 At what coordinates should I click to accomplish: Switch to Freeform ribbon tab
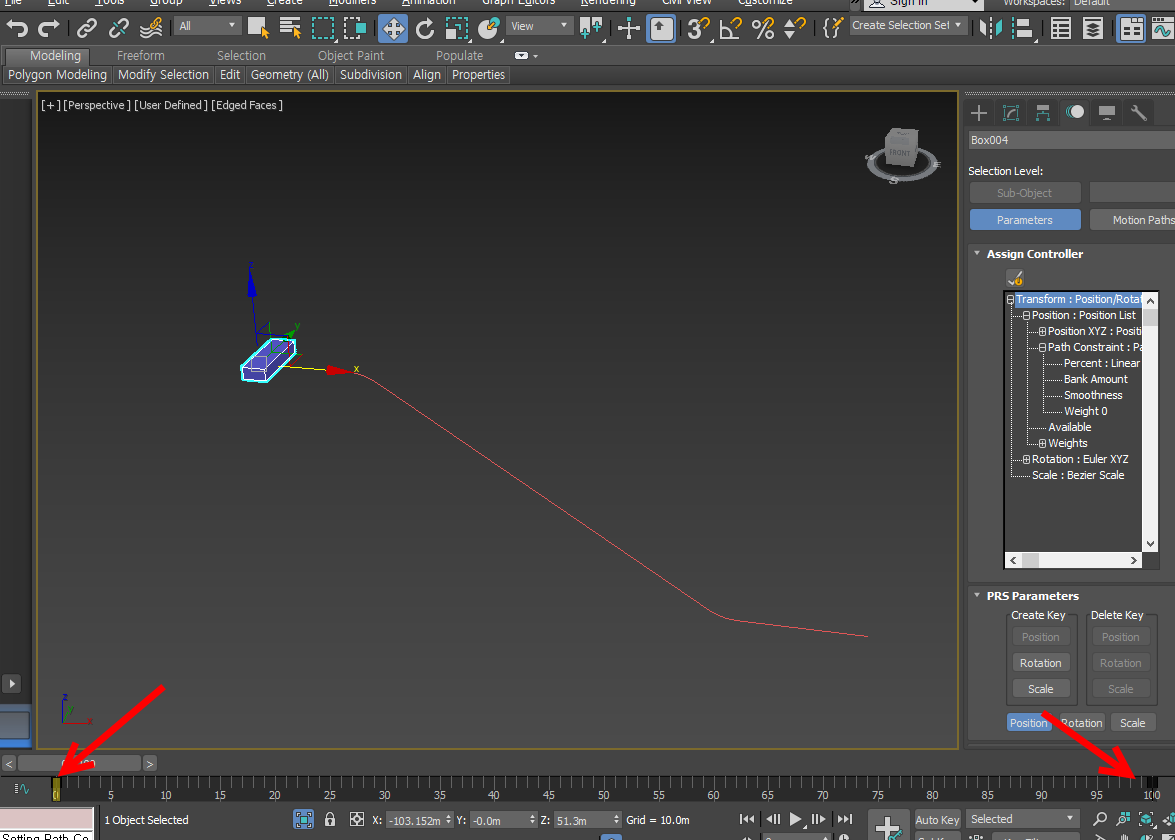(140, 55)
